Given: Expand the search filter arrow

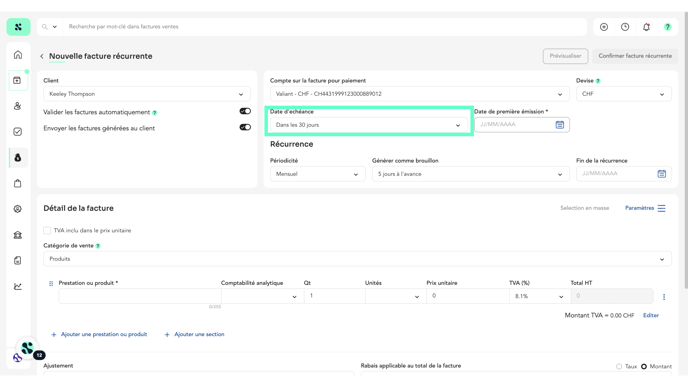Looking at the screenshot, I should point(55,27).
